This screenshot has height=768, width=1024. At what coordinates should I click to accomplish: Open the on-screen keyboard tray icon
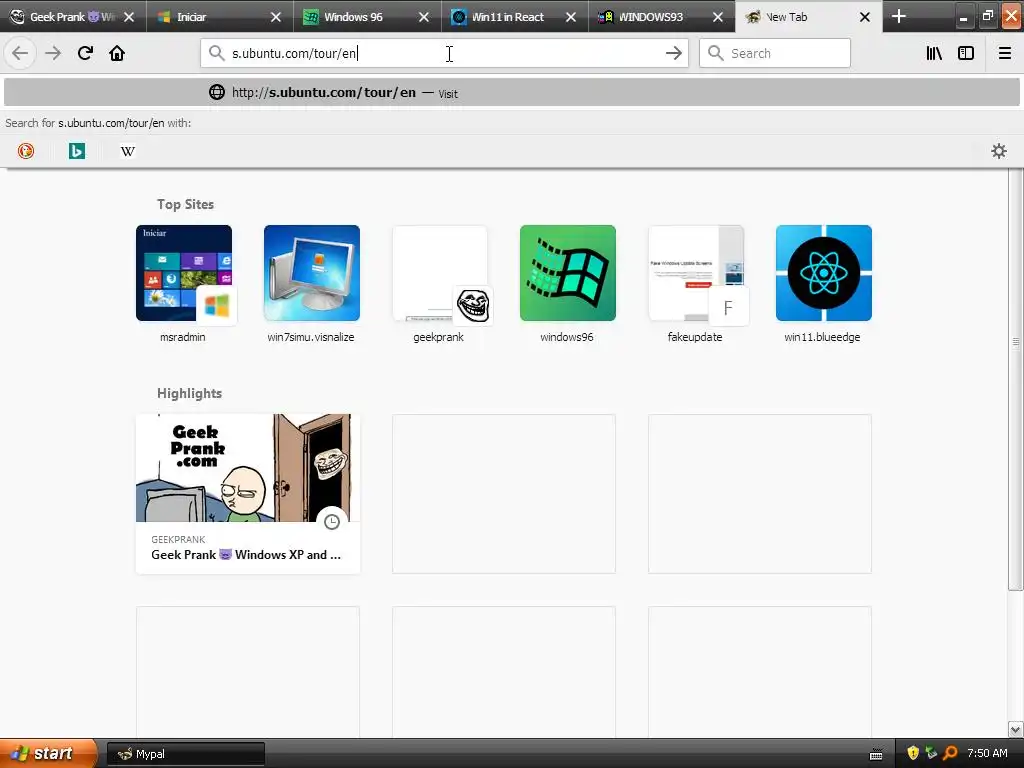tap(876, 754)
